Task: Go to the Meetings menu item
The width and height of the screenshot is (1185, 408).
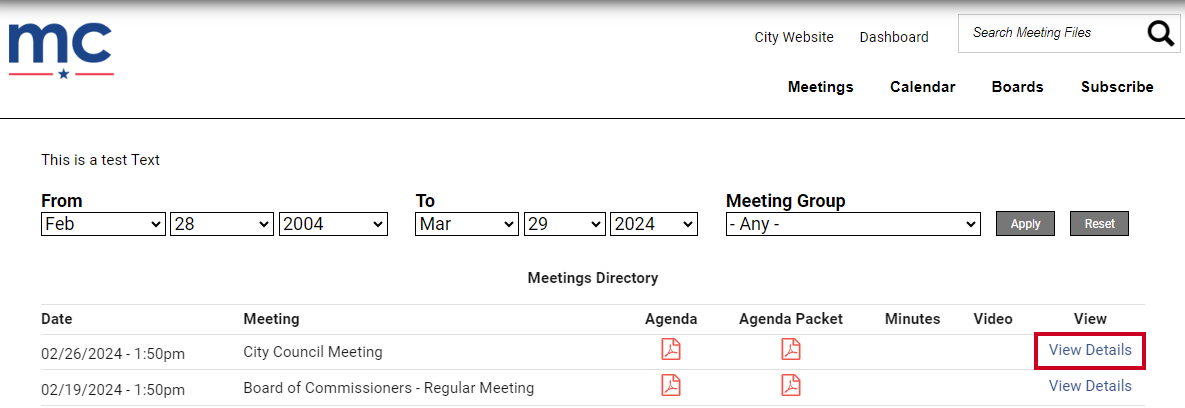Action: [821, 87]
